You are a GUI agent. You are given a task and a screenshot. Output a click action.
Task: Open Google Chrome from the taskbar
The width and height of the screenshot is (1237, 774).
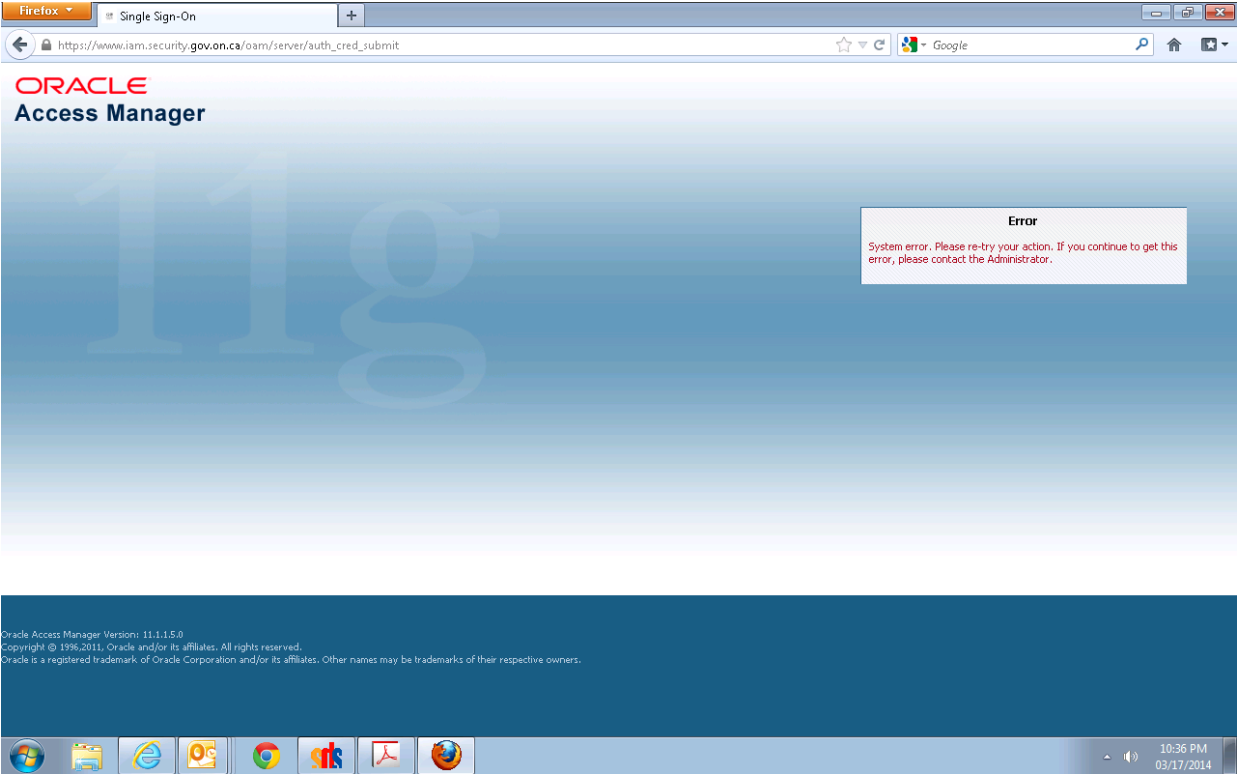pyautogui.click(x=266, y=756)
